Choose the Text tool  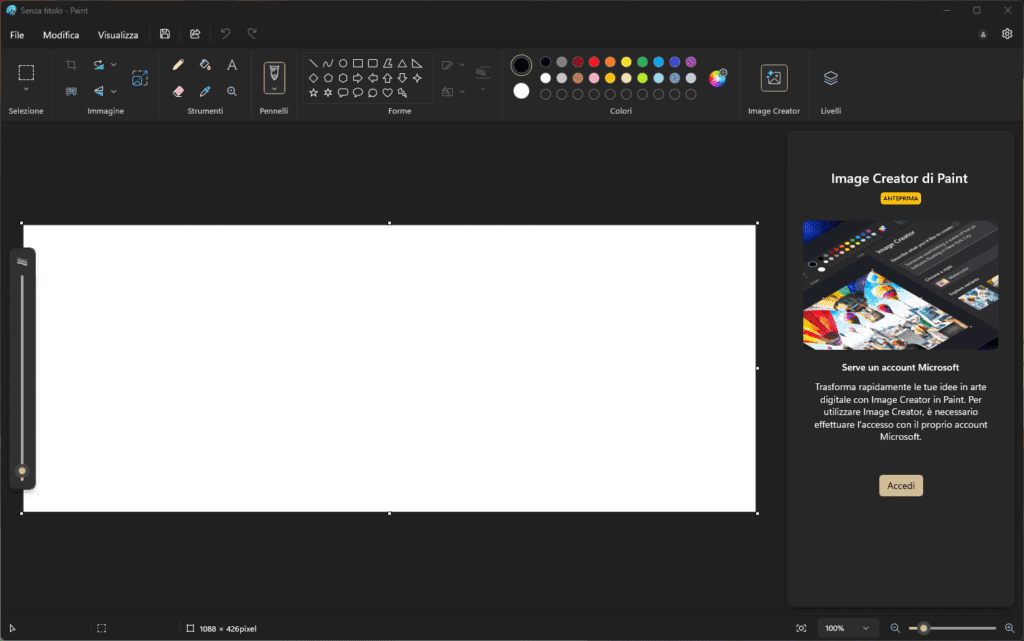(x=232, y=65)
